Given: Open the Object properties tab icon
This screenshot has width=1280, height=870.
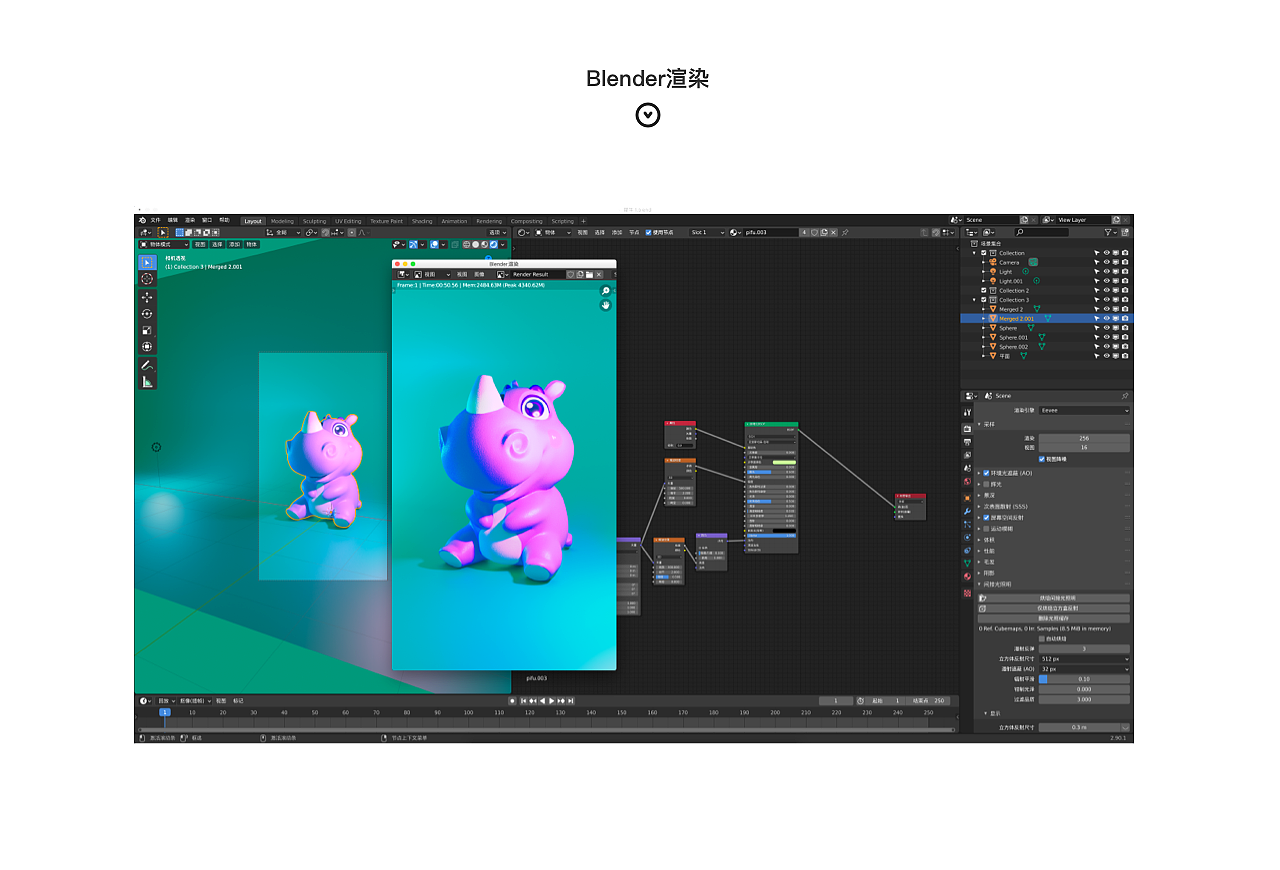Looking at the screenshot, I should [967, 498].
